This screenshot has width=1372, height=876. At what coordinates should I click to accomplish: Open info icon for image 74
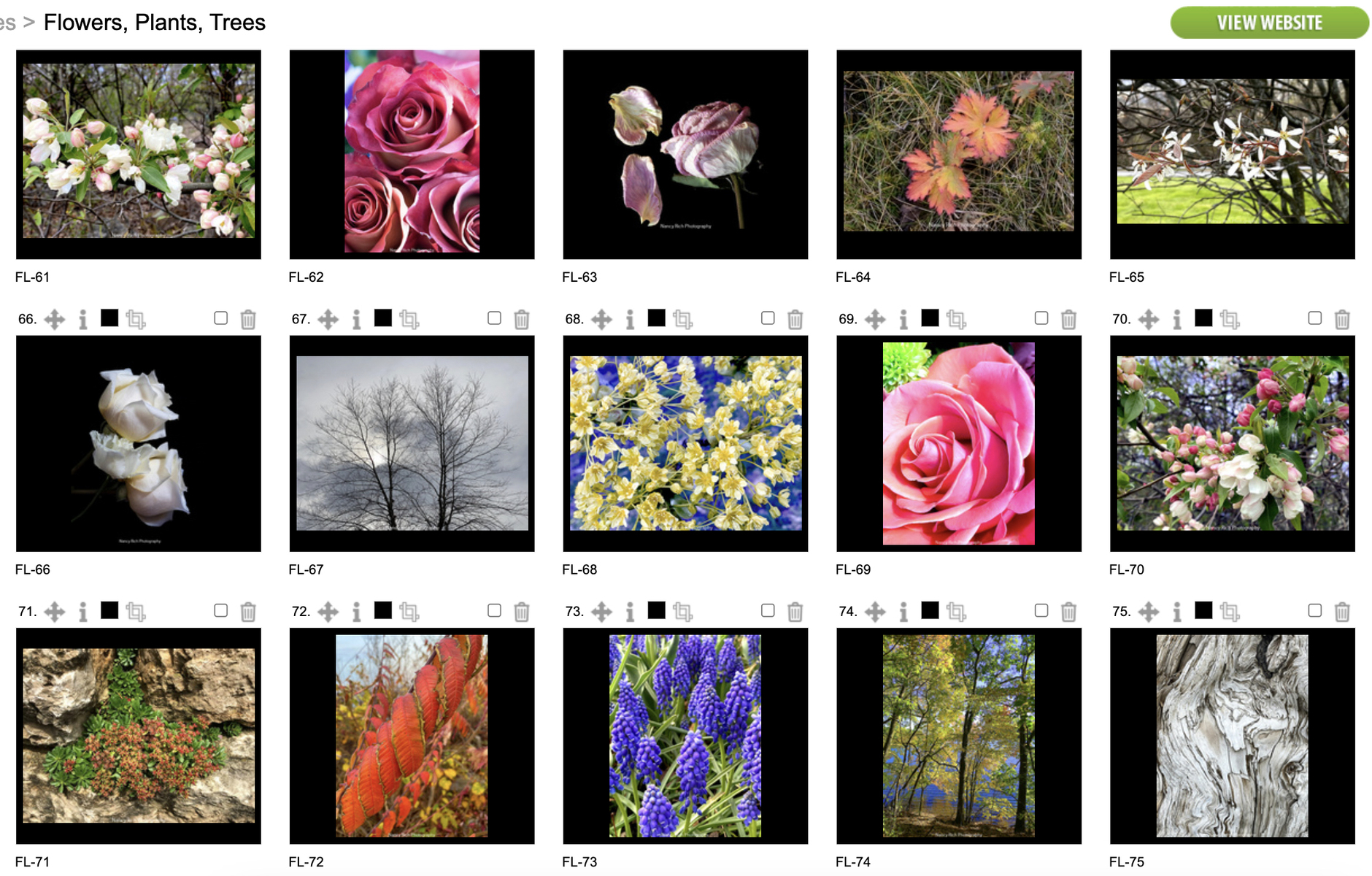pyautogui.click(x=903, y=612)
